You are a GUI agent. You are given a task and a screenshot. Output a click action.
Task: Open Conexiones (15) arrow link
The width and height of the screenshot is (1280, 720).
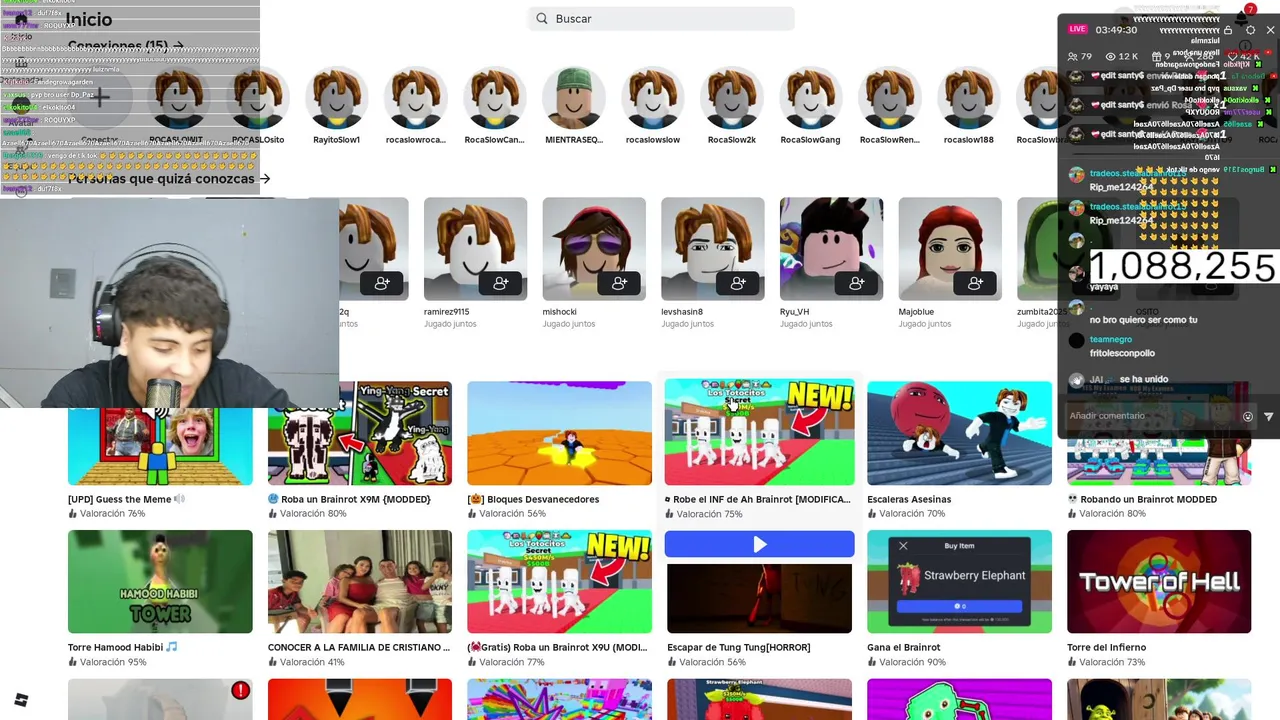click(126, 46)
